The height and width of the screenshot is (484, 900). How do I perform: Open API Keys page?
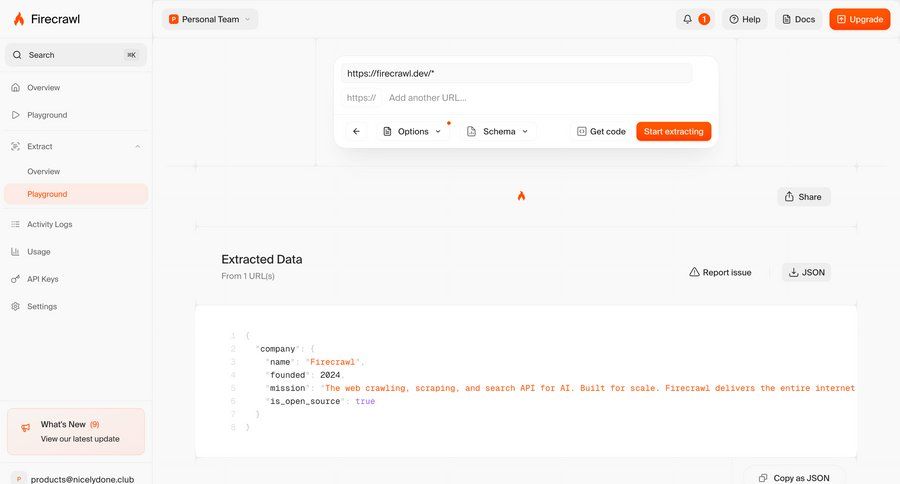point(42,279)
